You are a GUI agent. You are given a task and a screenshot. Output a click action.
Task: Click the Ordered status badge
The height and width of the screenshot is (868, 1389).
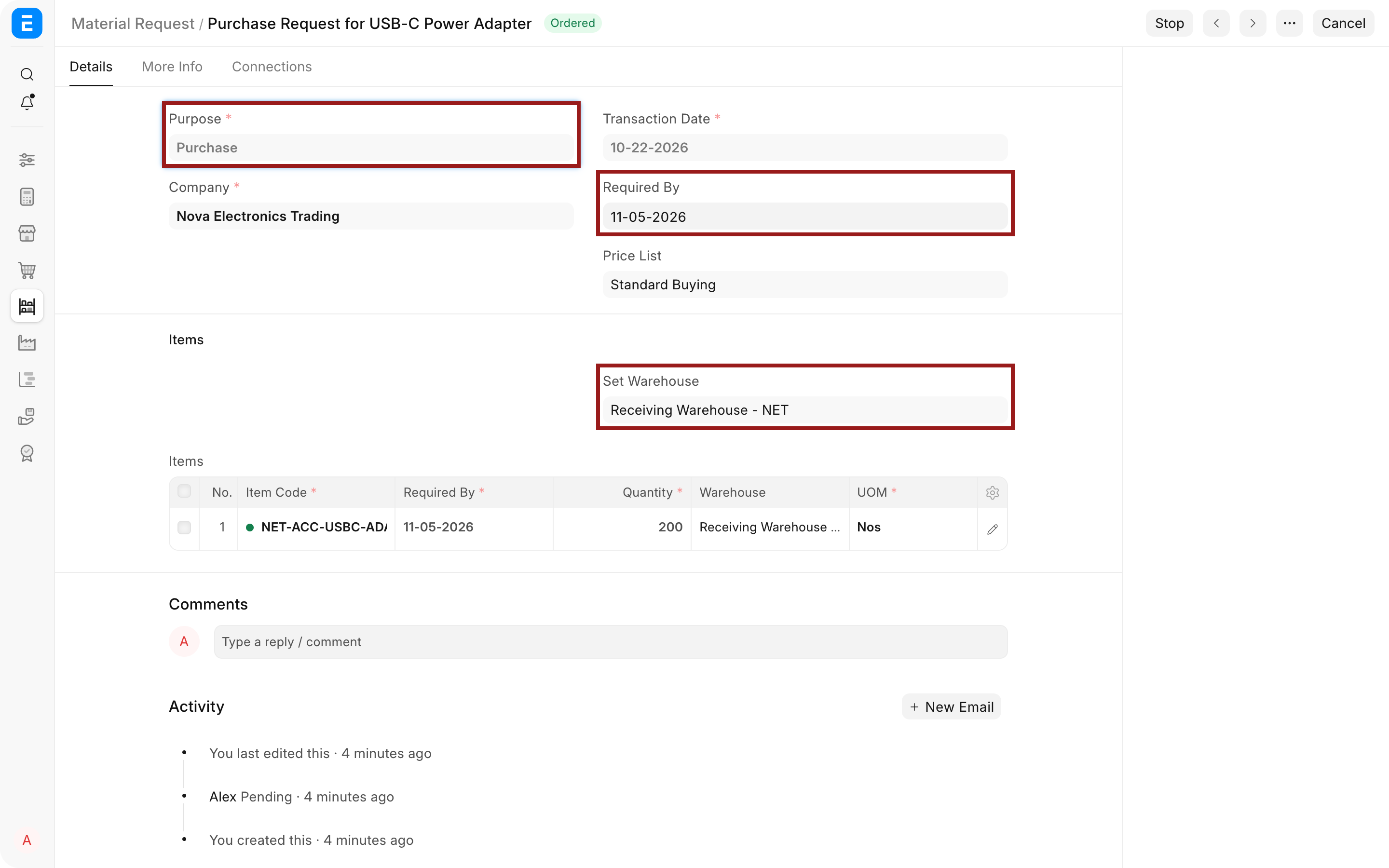coord(572,23)
